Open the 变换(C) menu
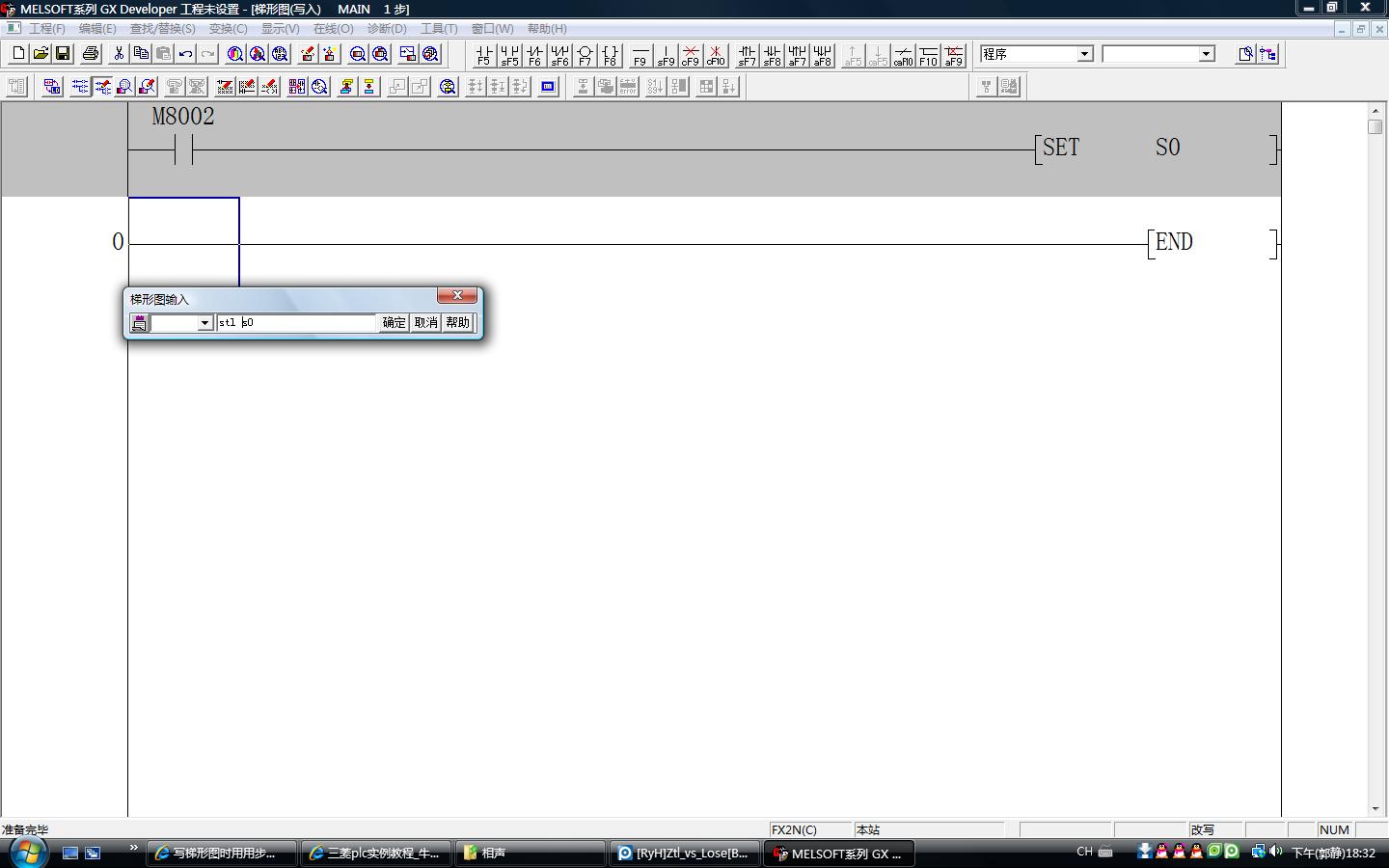1389x868 pixels. (x=228, y=29)
